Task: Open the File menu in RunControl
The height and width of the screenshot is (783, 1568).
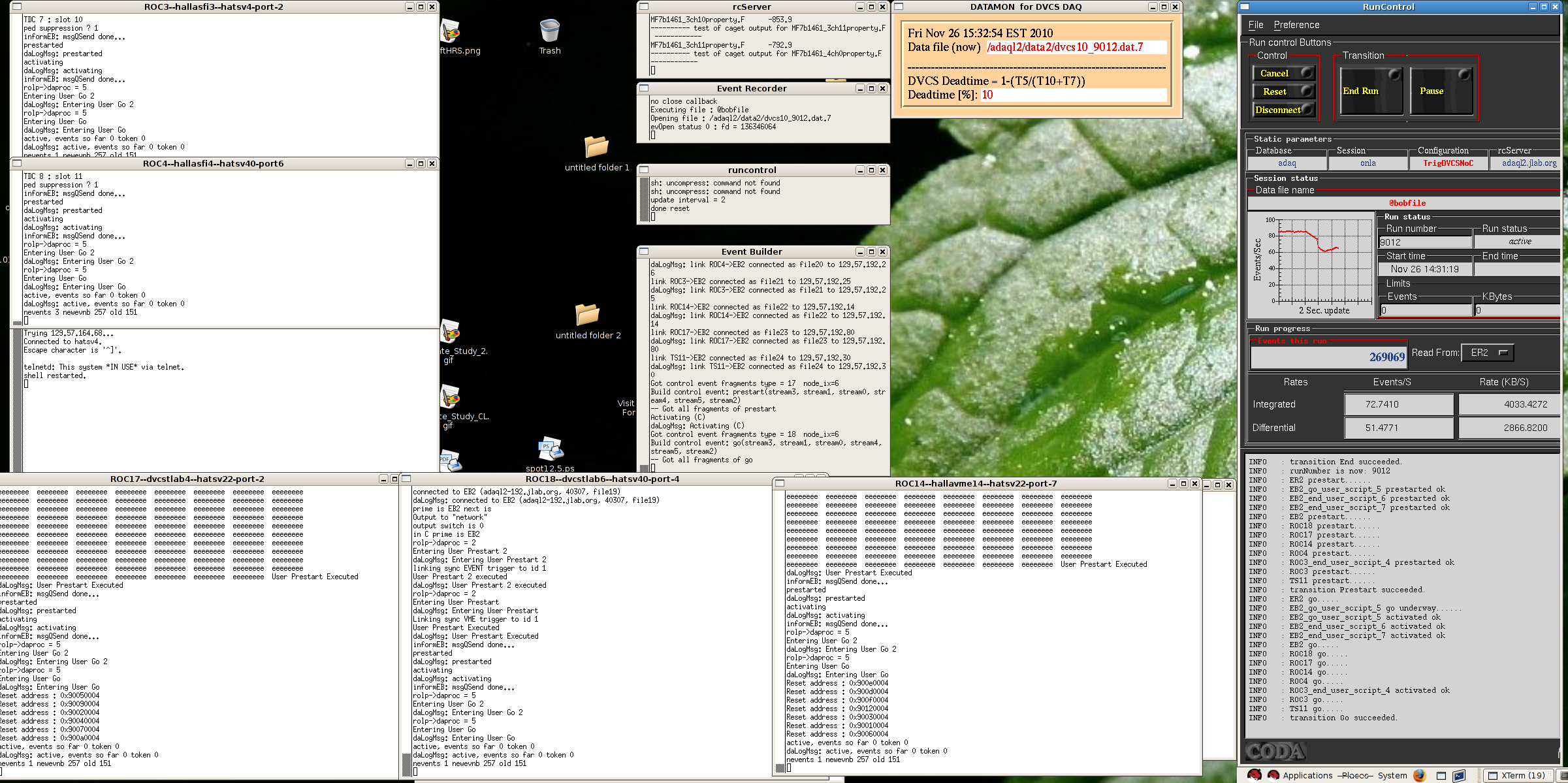Action: [x=1255, y=25]
